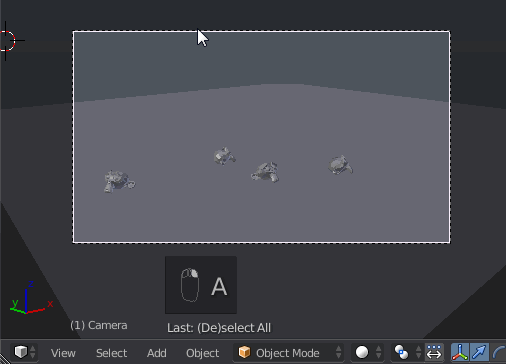Image resolution: width=506 pixels, height=364 pixels.
Task: Click the 3D cursor crosshair
Action: click(x=6, y=41)
